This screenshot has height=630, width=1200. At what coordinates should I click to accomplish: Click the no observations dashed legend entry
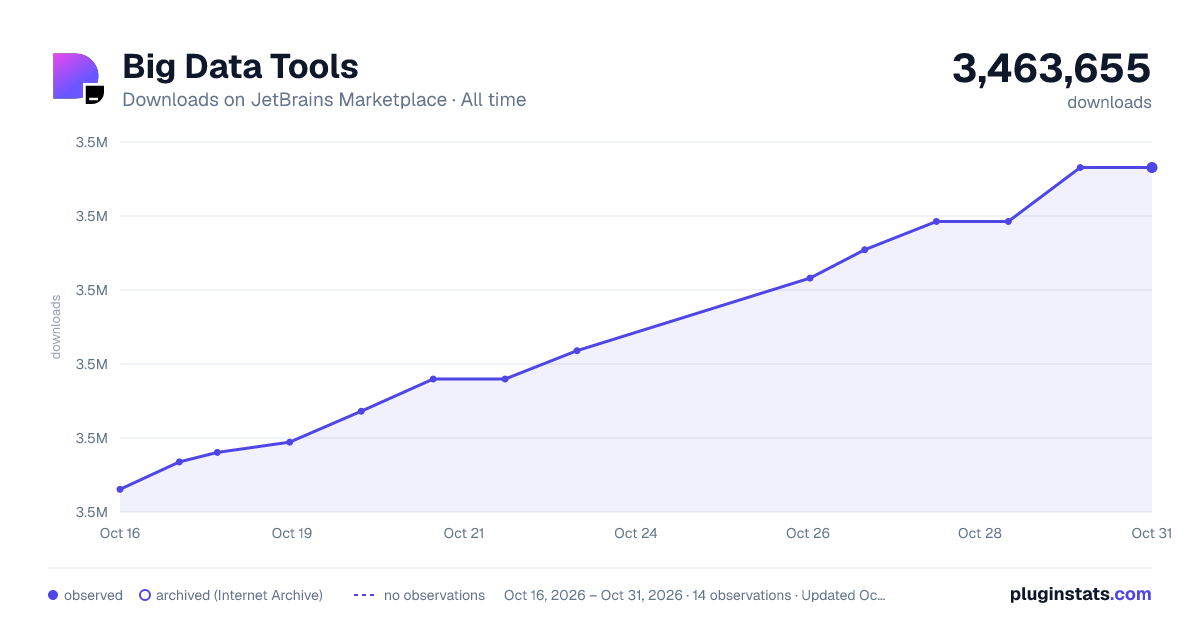(419, 595)
